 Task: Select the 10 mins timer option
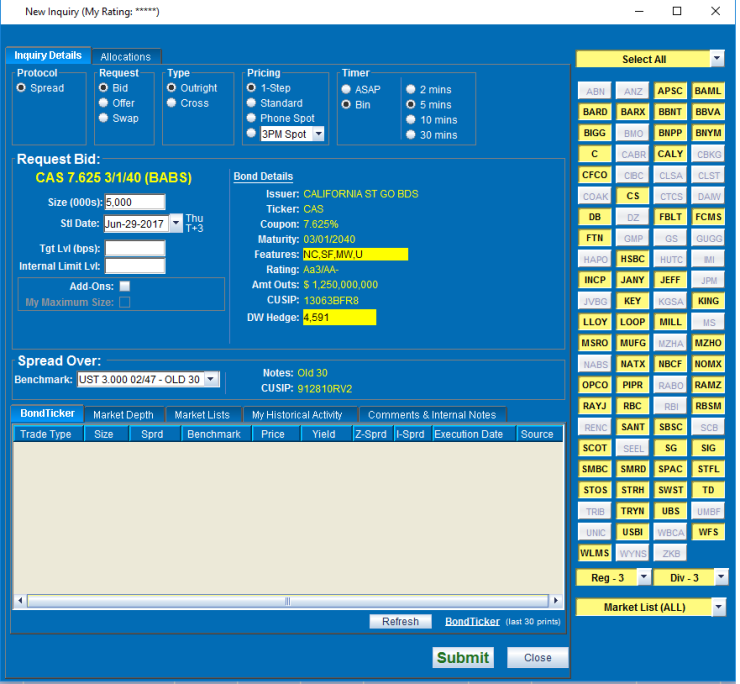(x=411, y=120)
